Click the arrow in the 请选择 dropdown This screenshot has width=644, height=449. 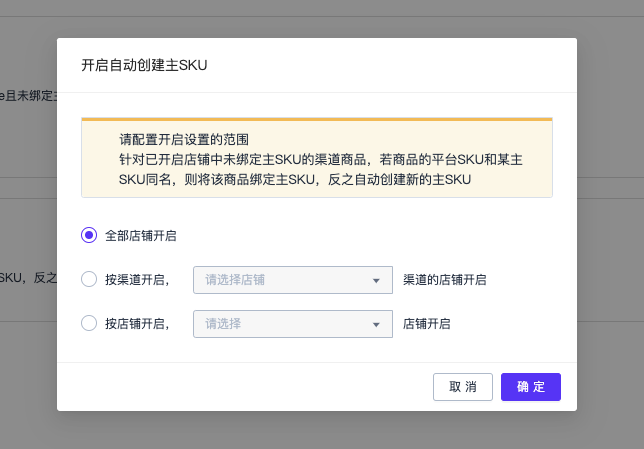coord(376,325)
